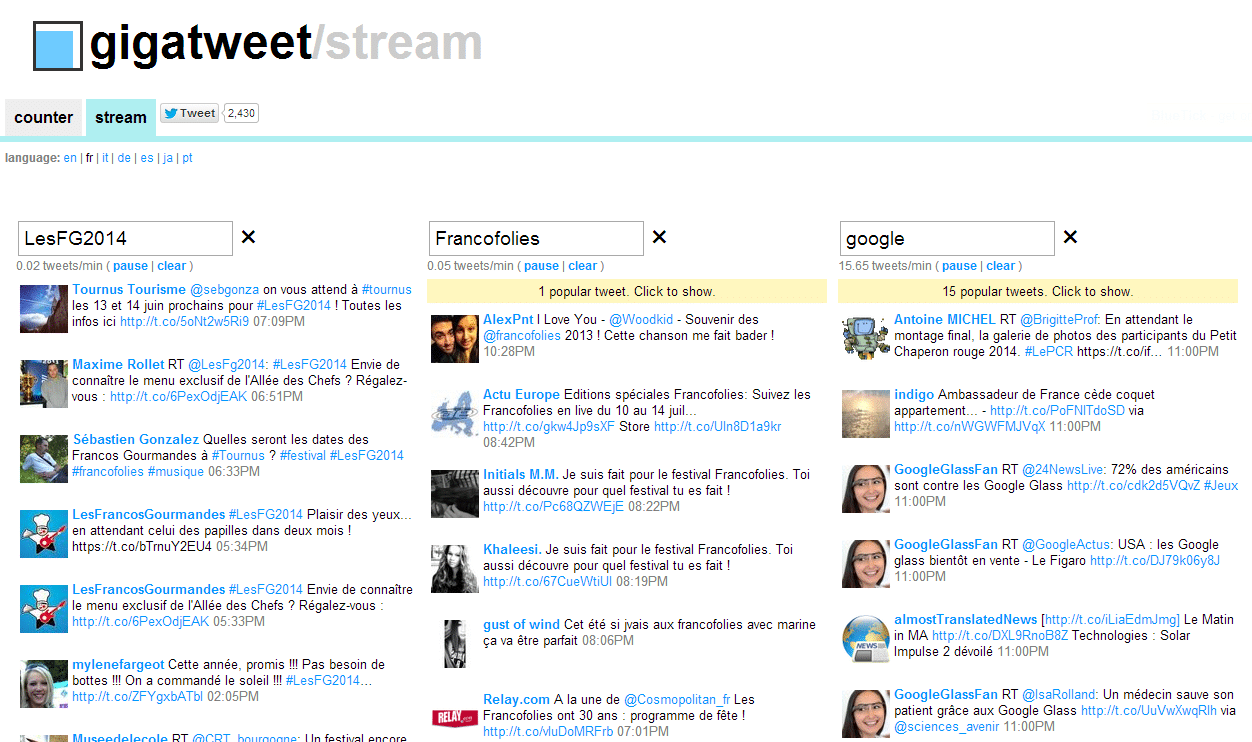This screenshot has height=742, width=1252.
Task: Open AlexPnt avatar picture
Action: point(455,338)
